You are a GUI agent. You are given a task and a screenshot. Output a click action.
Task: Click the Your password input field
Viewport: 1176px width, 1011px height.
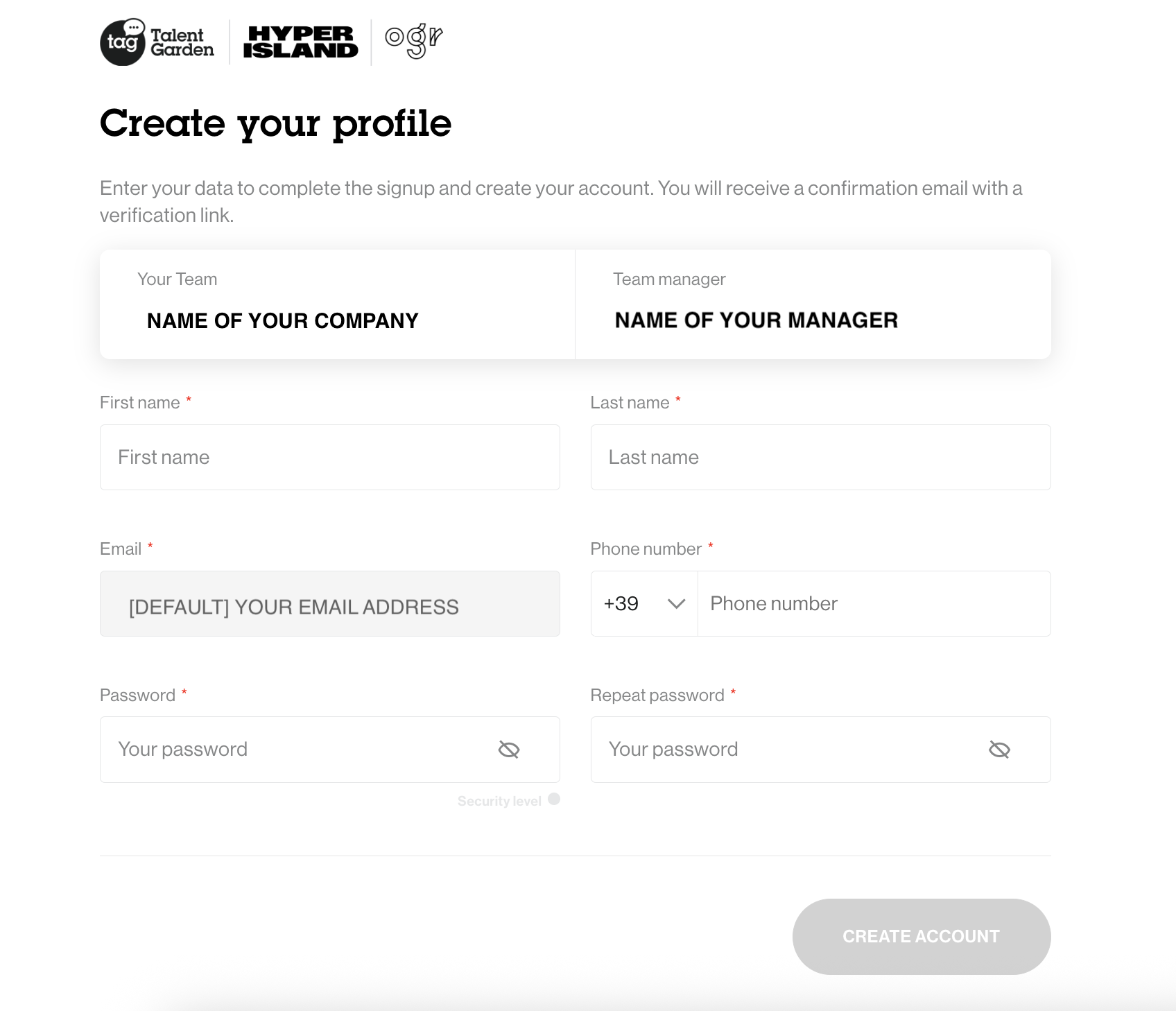coord(298,750)
